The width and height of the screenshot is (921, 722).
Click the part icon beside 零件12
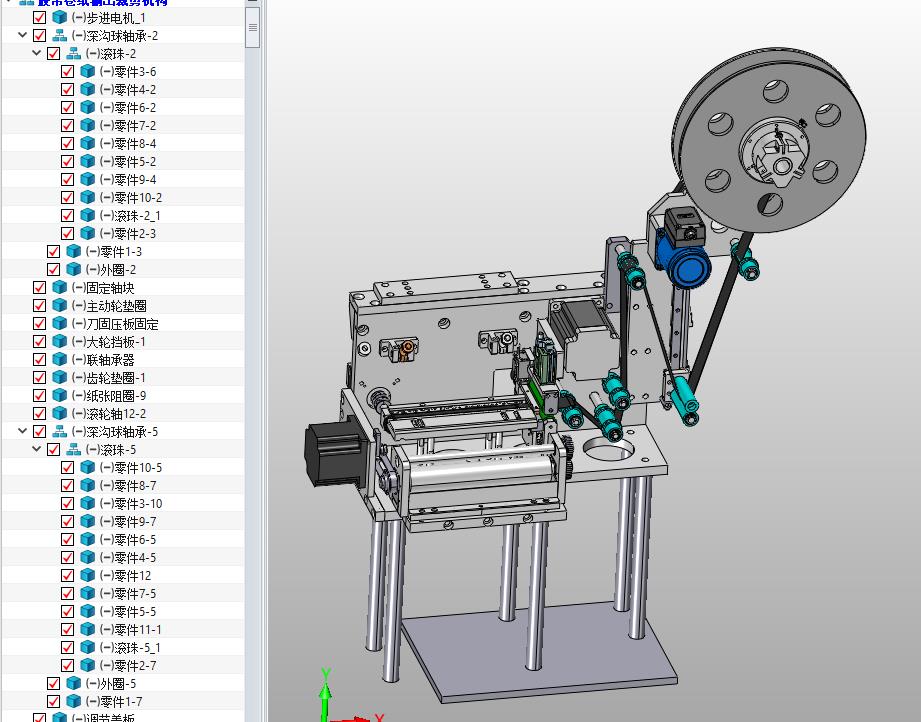pos(88,576)
